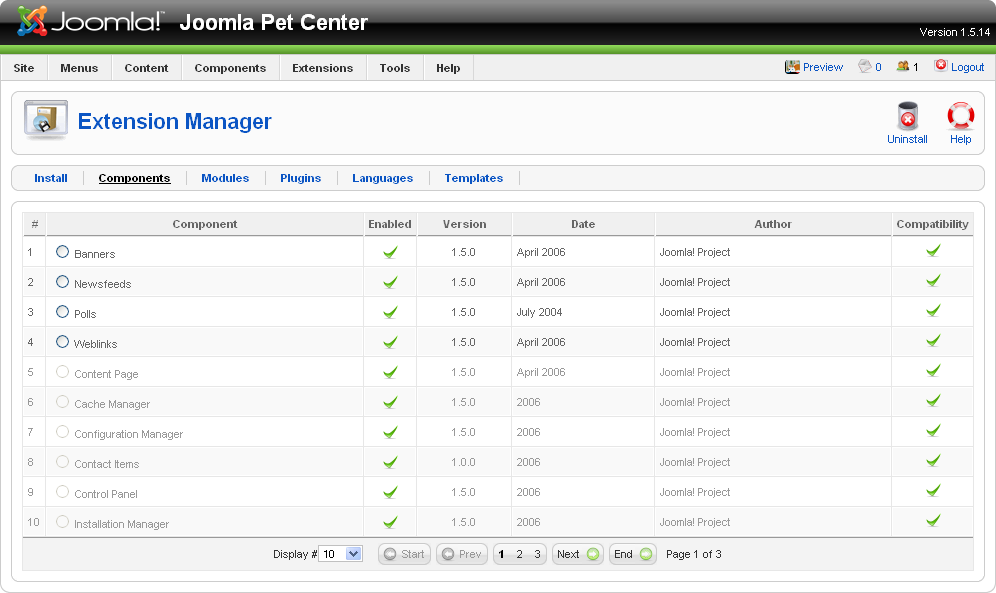996x593 pixels.
Task: Open the Tools menu
Action: pos(394,68)
